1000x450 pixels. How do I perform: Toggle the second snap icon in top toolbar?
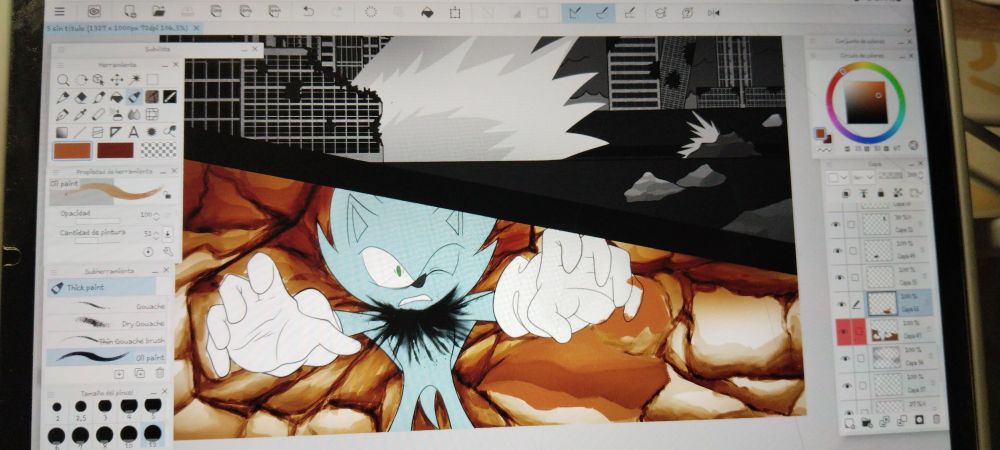coord(603,13)
